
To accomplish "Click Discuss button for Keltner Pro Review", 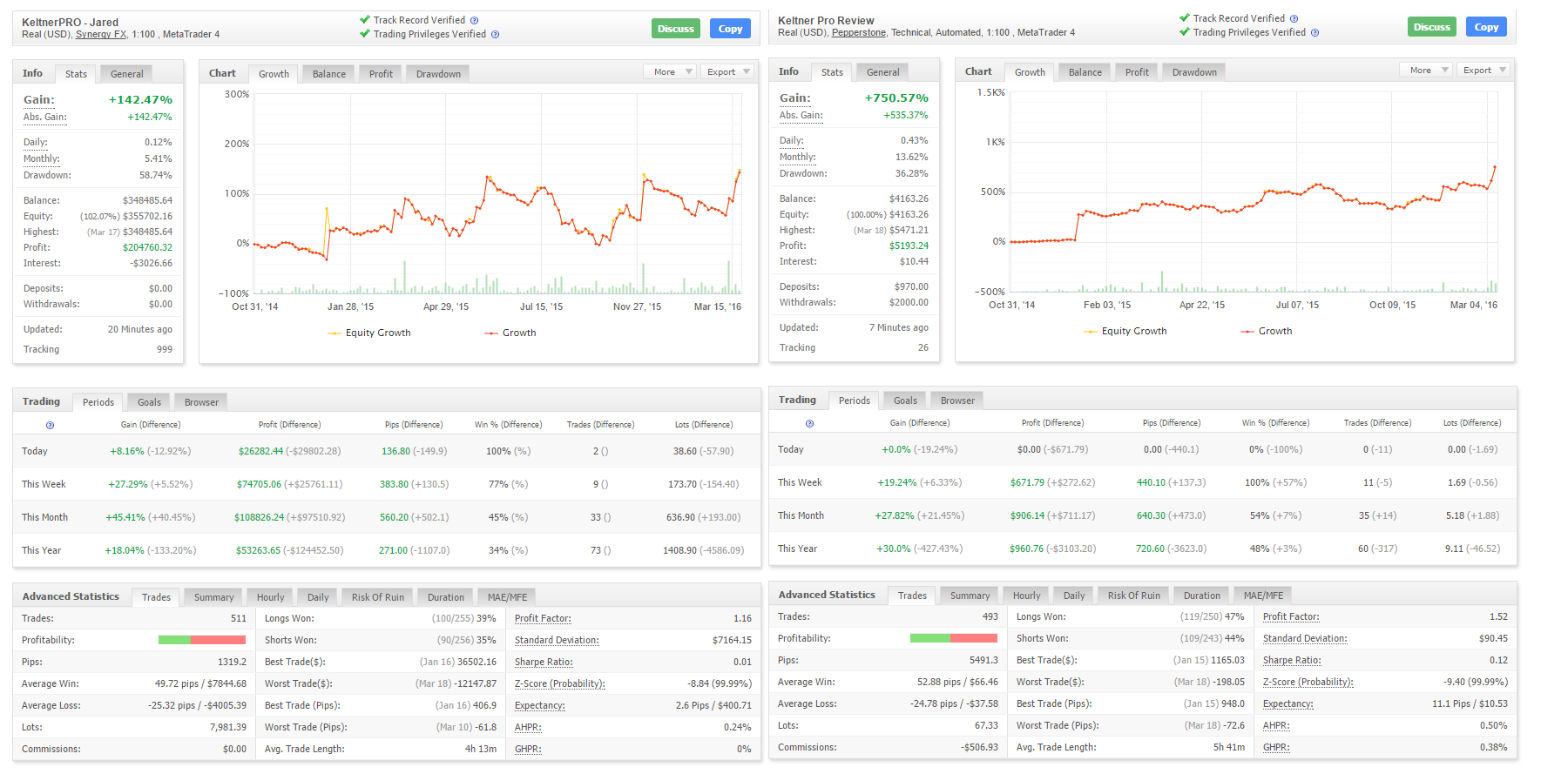I will [x=1432, y=27].
